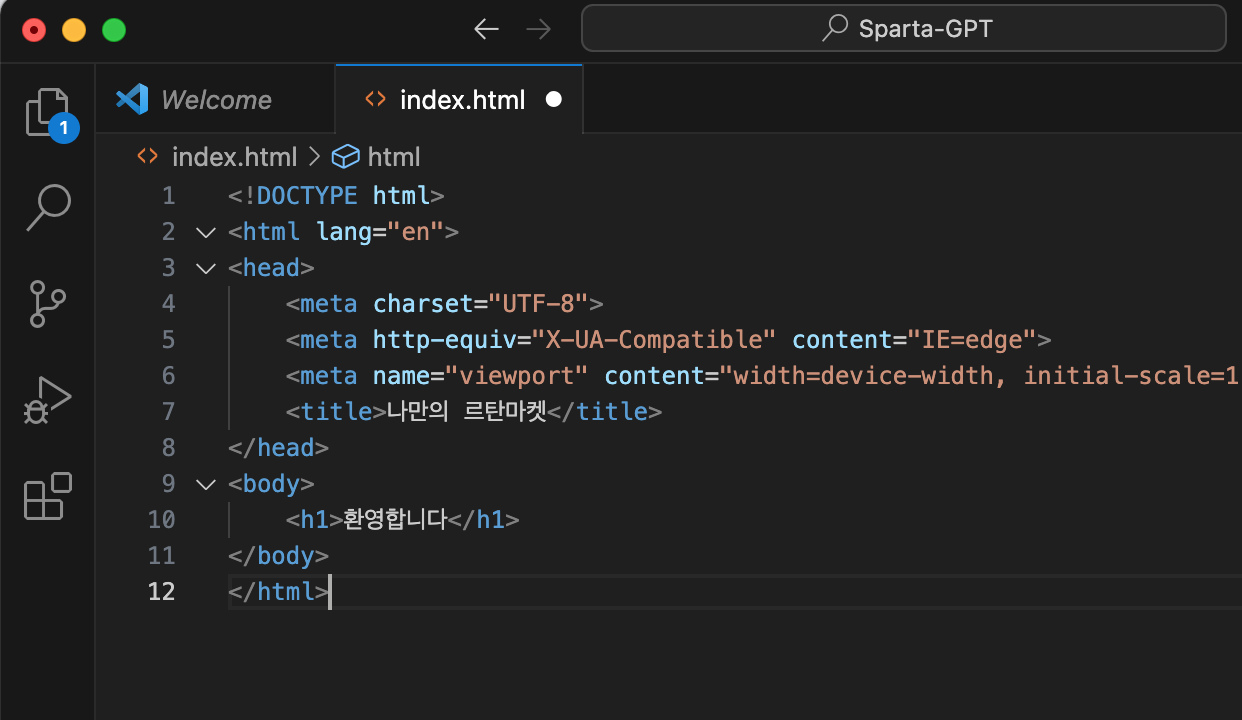Click the closing html tag on line 12
The height and width of the screenshot is (720, 1242).
278,592
